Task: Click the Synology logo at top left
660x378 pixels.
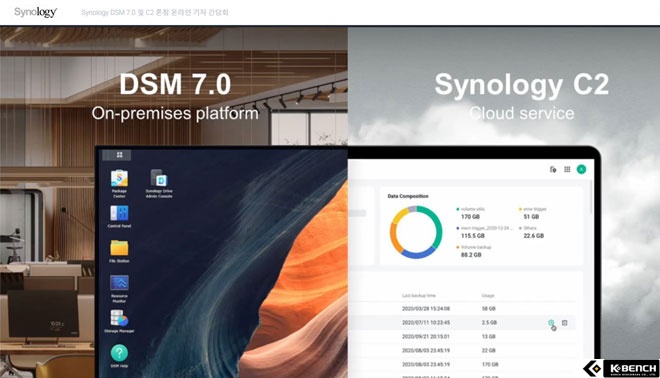Action: pyautogui.click(x=35, y=12)
